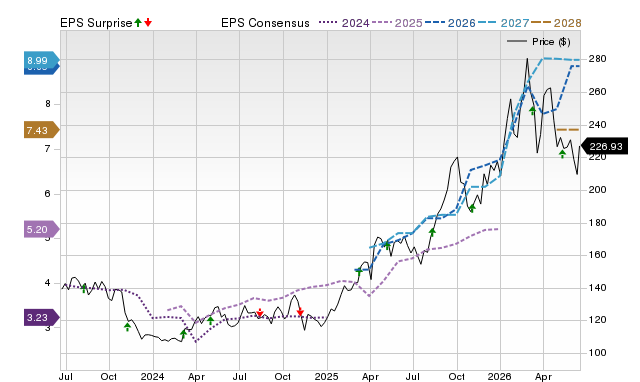
Task: Click the 2026 label on the date axis
Action: coord(500,376)
